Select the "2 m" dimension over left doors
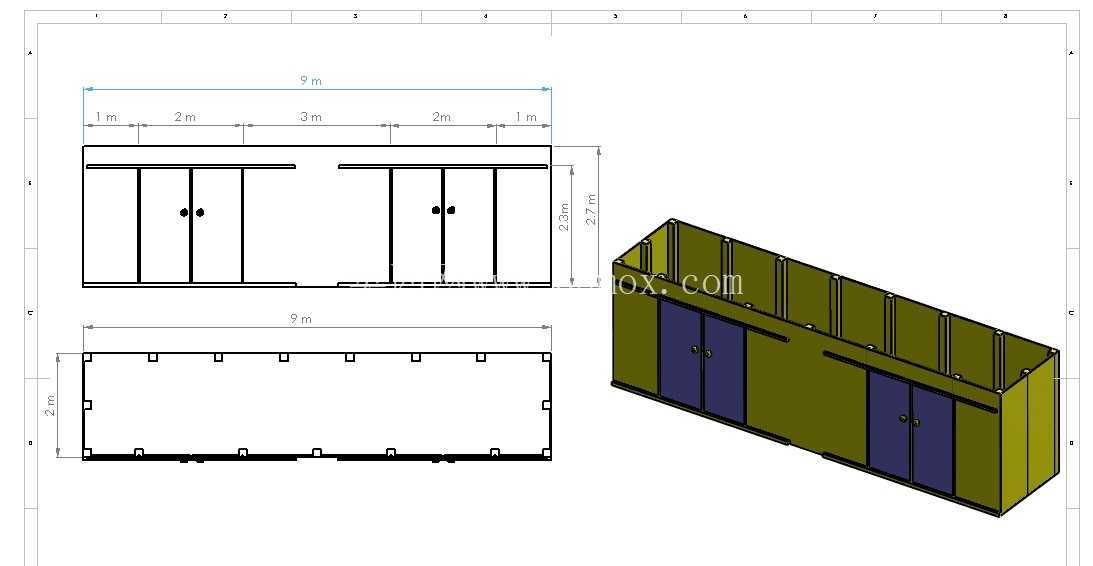This screenshot has height=566, width=1093. (x=185, y=117)
